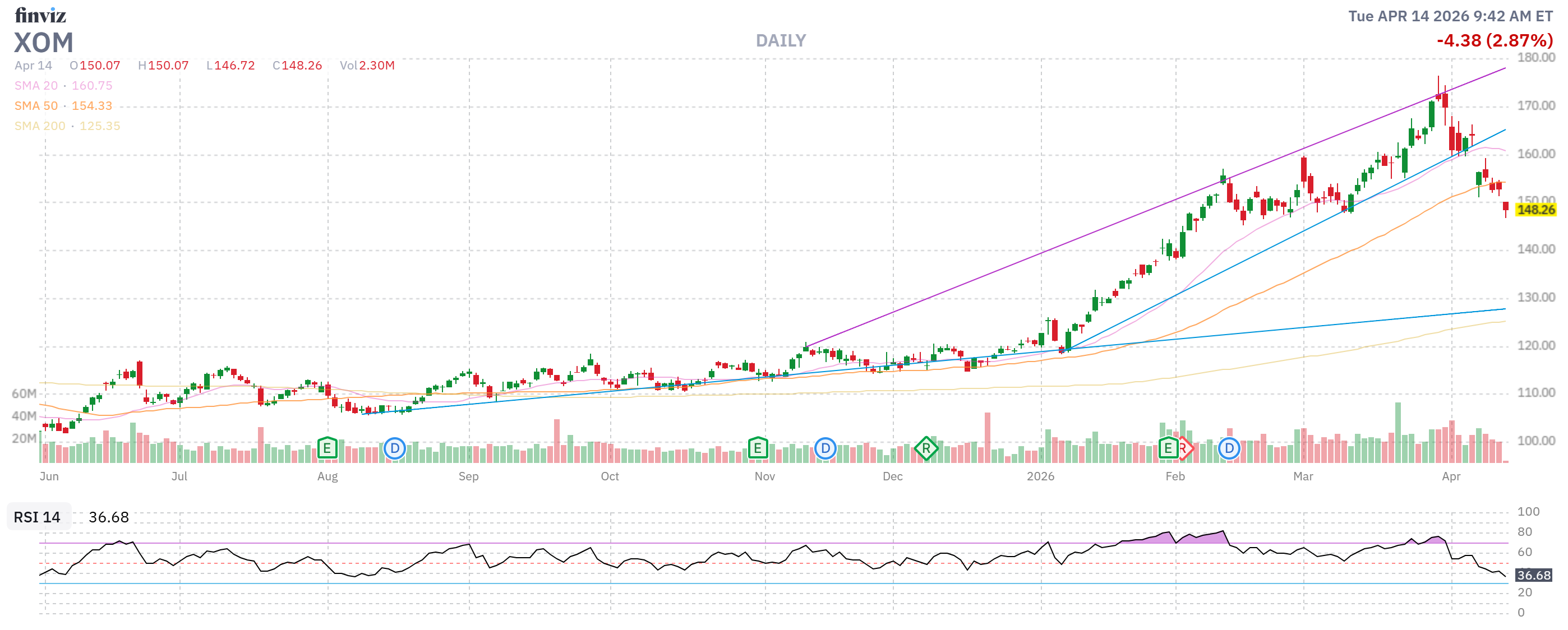Click the red R diamond marker near Feb

1186,449
